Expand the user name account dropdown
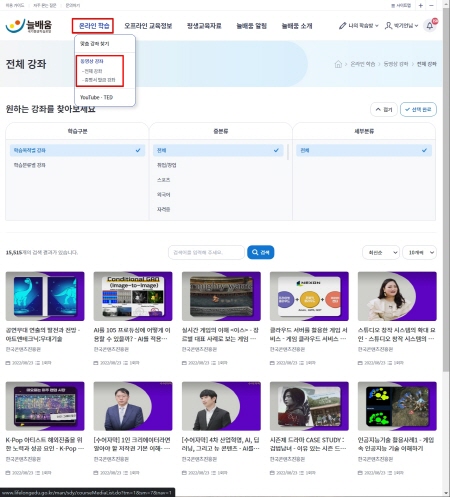 (406, 26)
